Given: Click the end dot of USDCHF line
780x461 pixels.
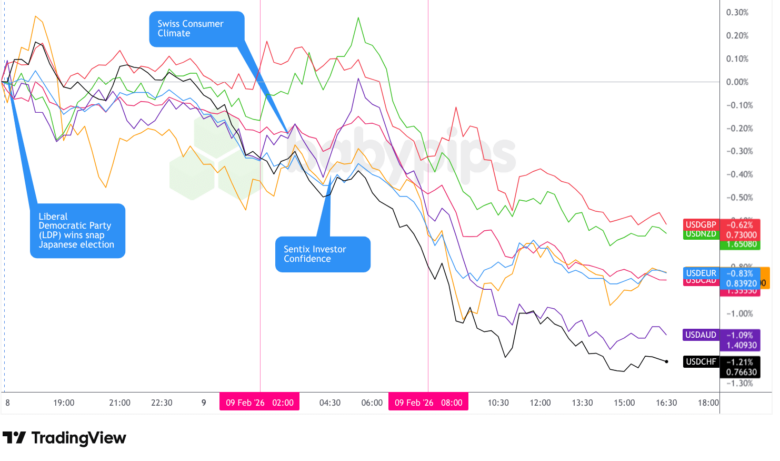Looking at the screenshot, I should click(667, 361).
